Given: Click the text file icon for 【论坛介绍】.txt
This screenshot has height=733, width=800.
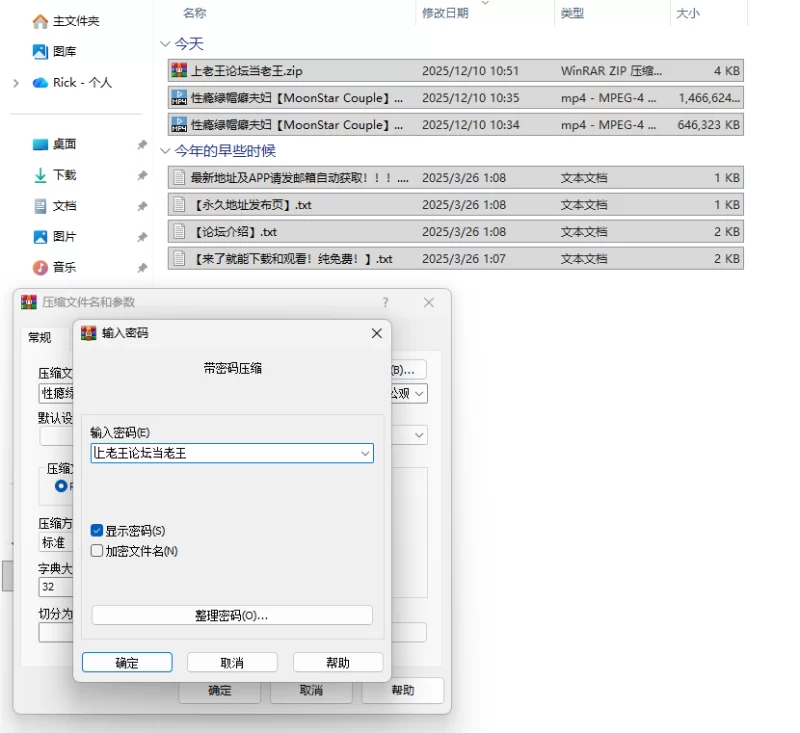Looking at the screenshot, I should (179, 232).
